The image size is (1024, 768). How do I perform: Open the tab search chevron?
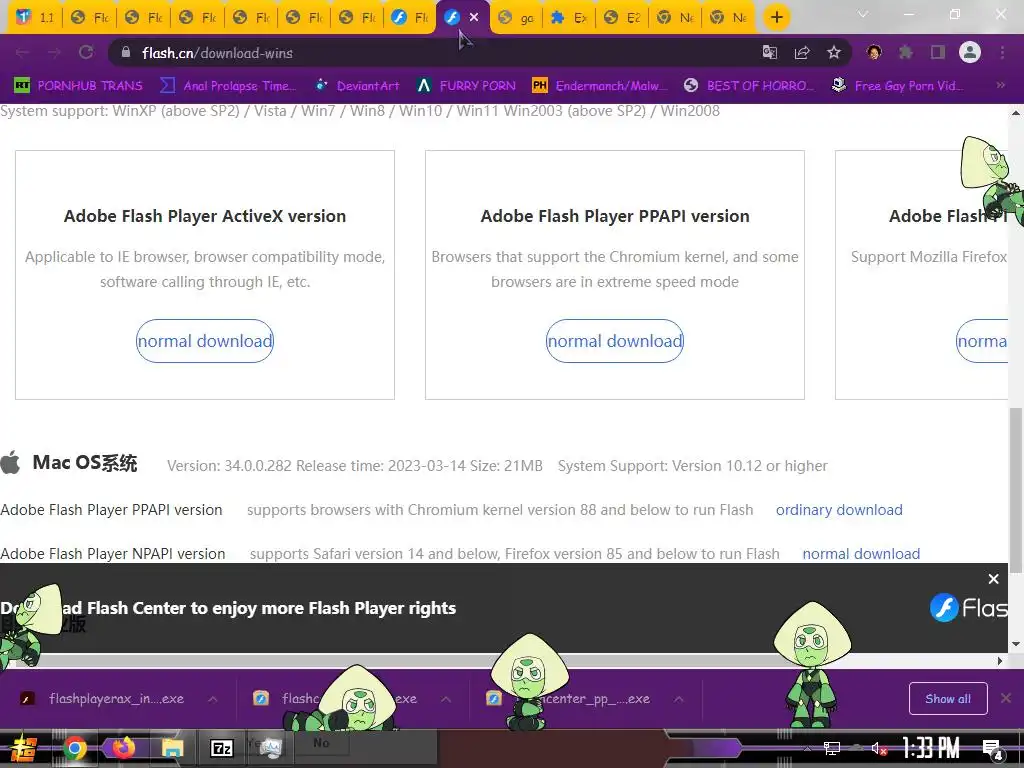pyautogui.click(x=863, y=14)
